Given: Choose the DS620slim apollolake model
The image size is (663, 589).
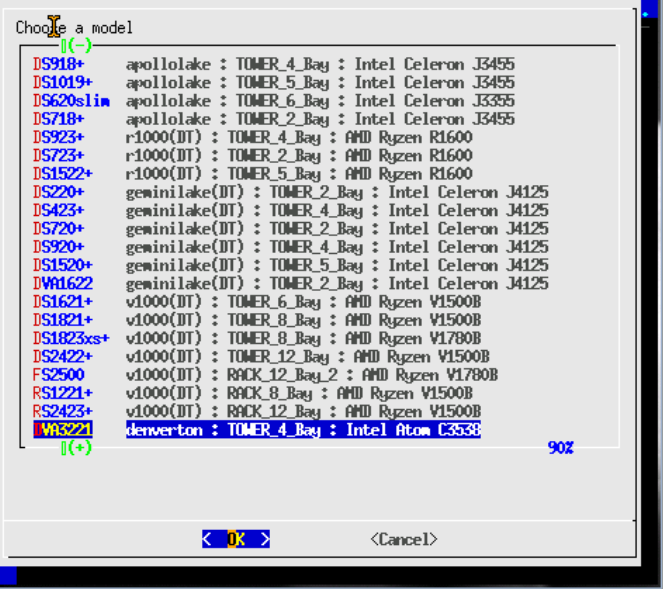Looking at the screenshot, I should [274, 101].
